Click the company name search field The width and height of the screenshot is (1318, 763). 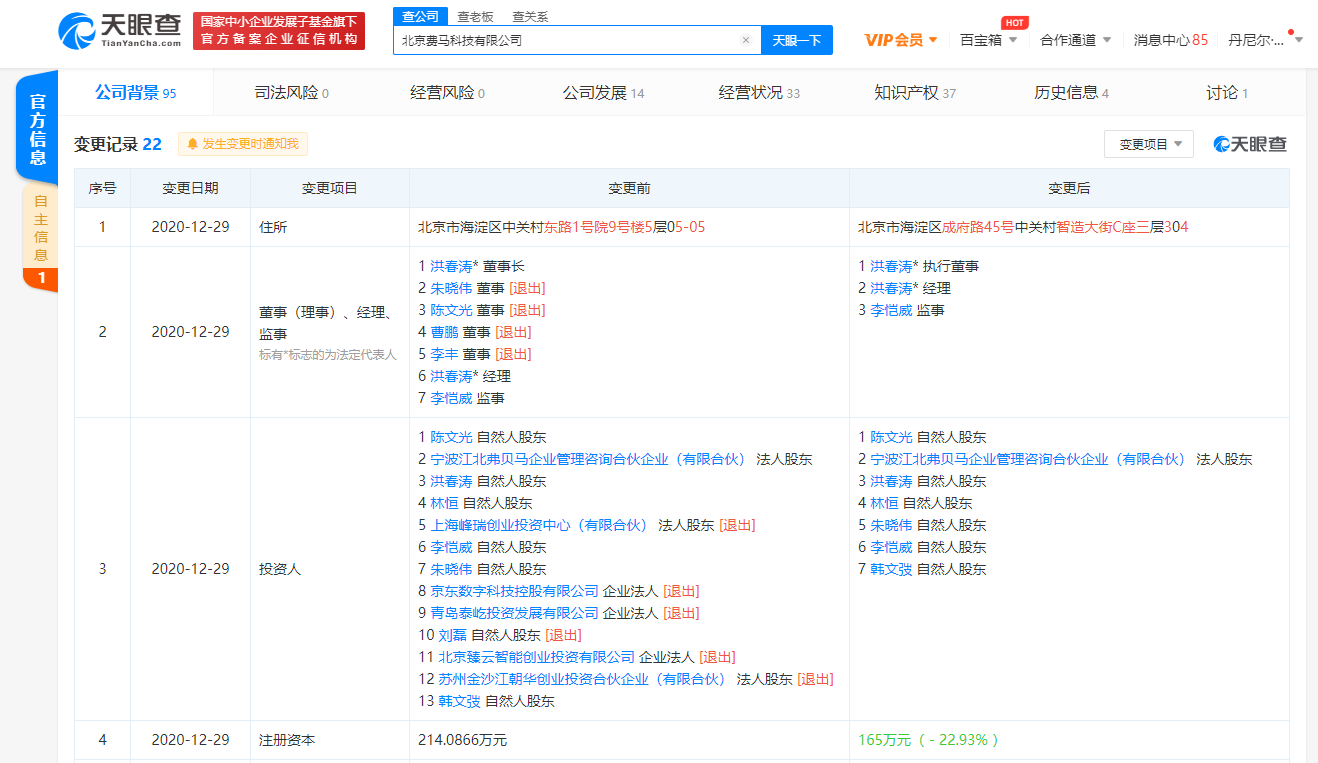pos(577,40)
